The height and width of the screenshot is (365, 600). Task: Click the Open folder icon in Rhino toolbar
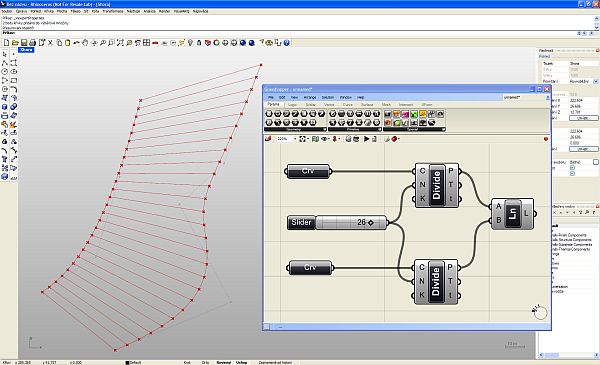(15, 43)
